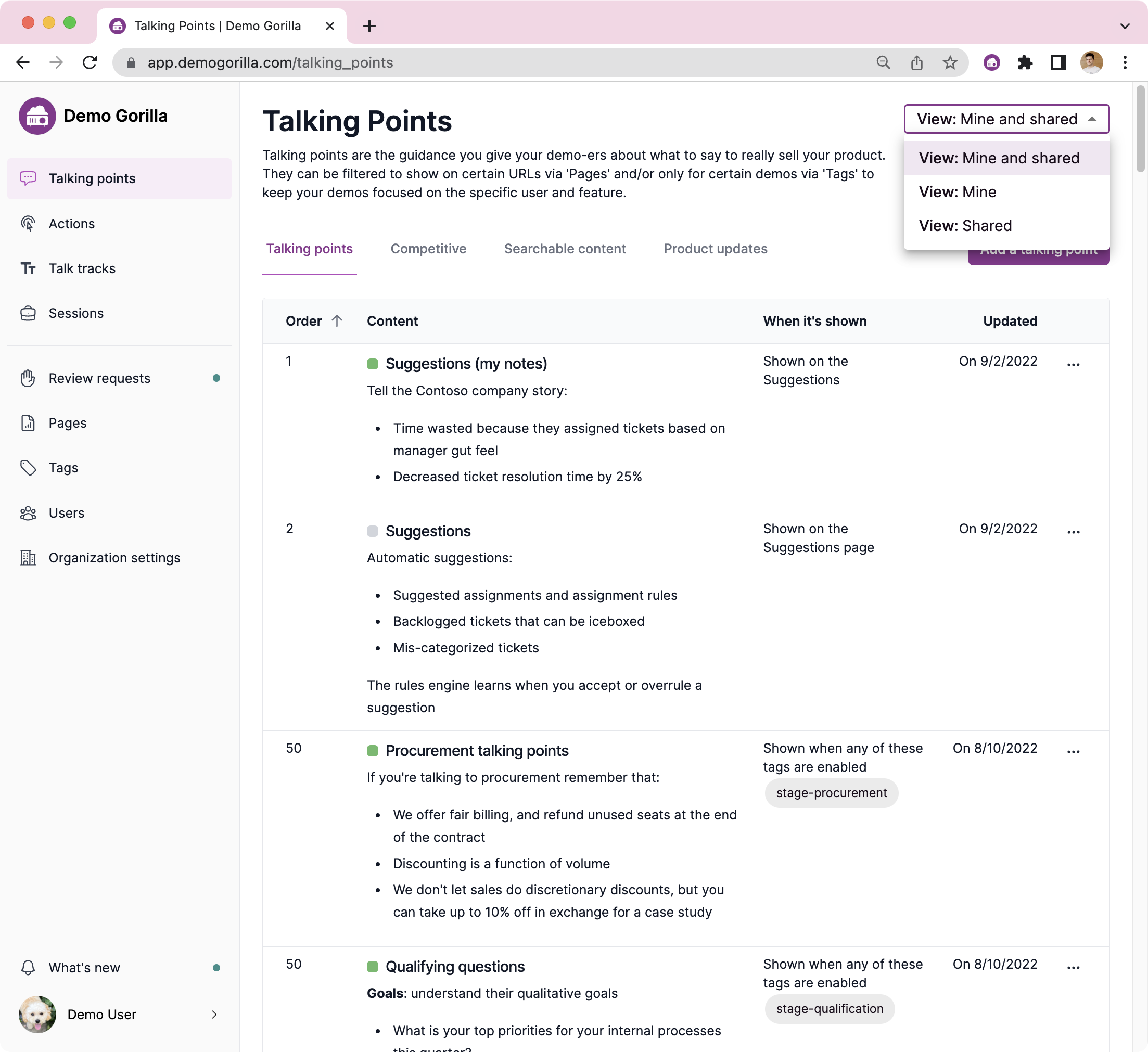Toggle the green status dot on Suggestions (my notes)
The image size is (1148, 1052).
pyautogui.click(x=374, y=363)
